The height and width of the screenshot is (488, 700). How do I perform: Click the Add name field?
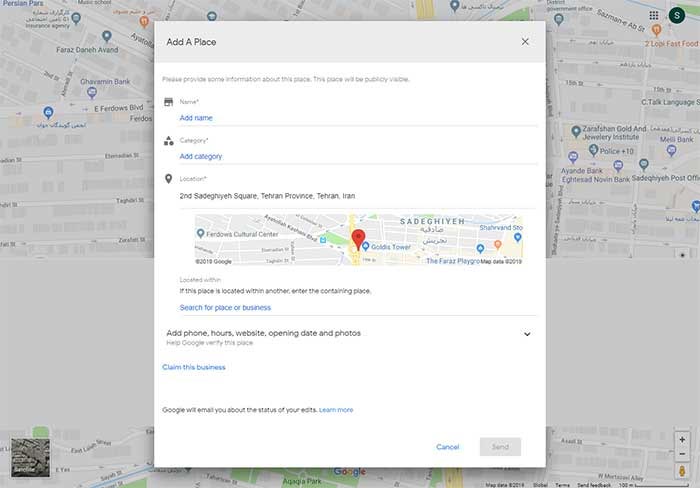tap(358, 118)
